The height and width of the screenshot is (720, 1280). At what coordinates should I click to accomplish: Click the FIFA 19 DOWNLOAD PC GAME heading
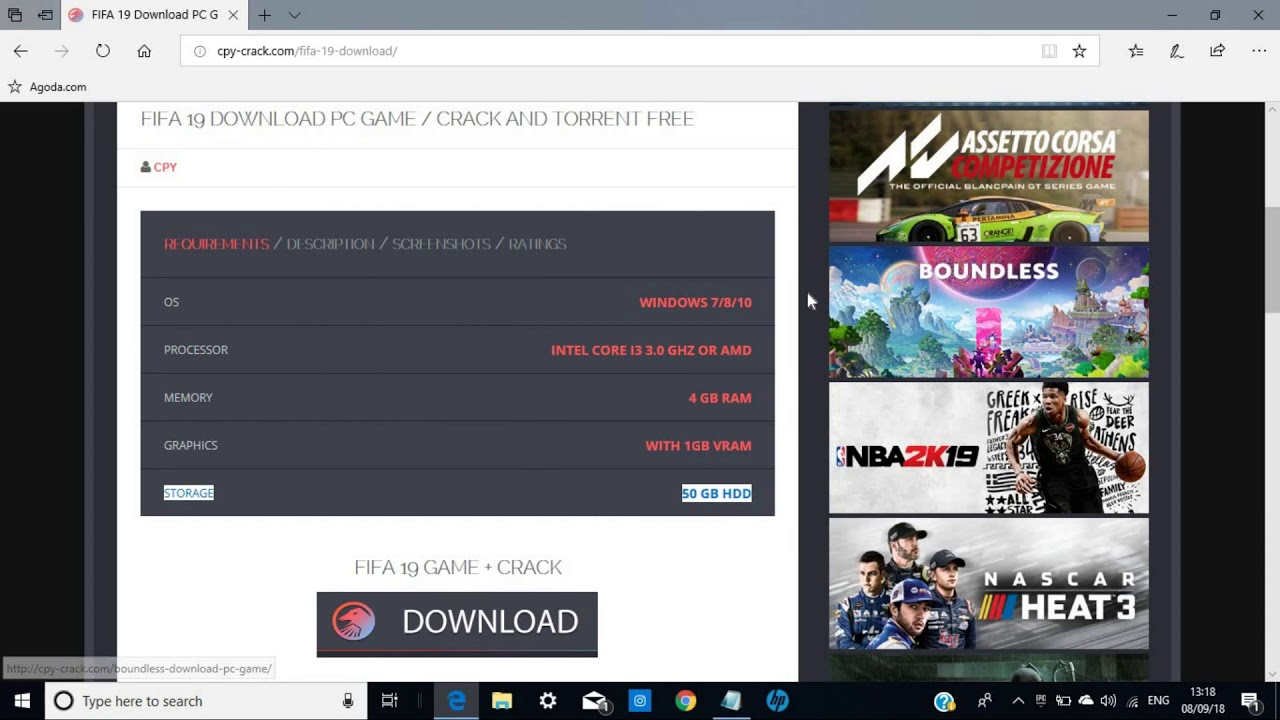(417, 118)
